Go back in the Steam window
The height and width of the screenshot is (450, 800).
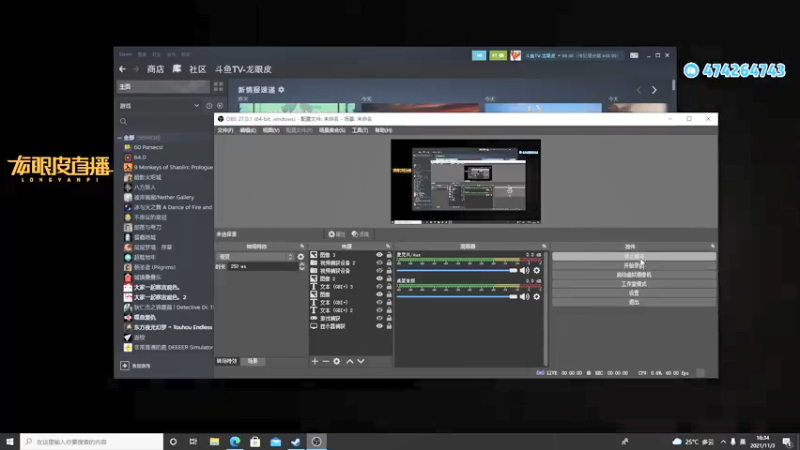tap(122, 69)
